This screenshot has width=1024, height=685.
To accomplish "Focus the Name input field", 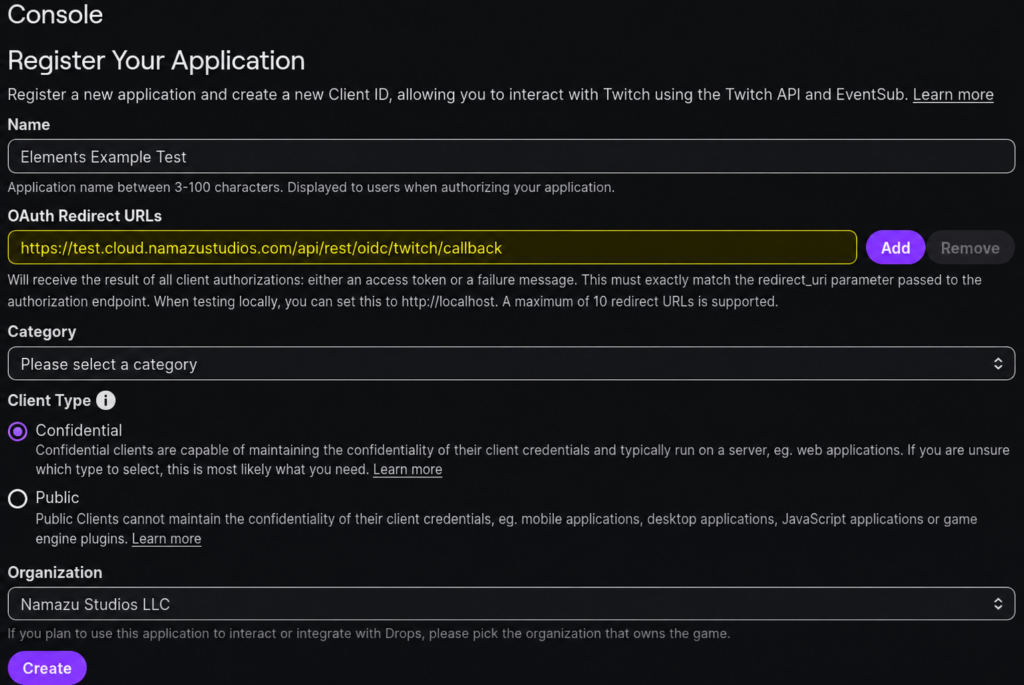I will [x=511, y=156].
